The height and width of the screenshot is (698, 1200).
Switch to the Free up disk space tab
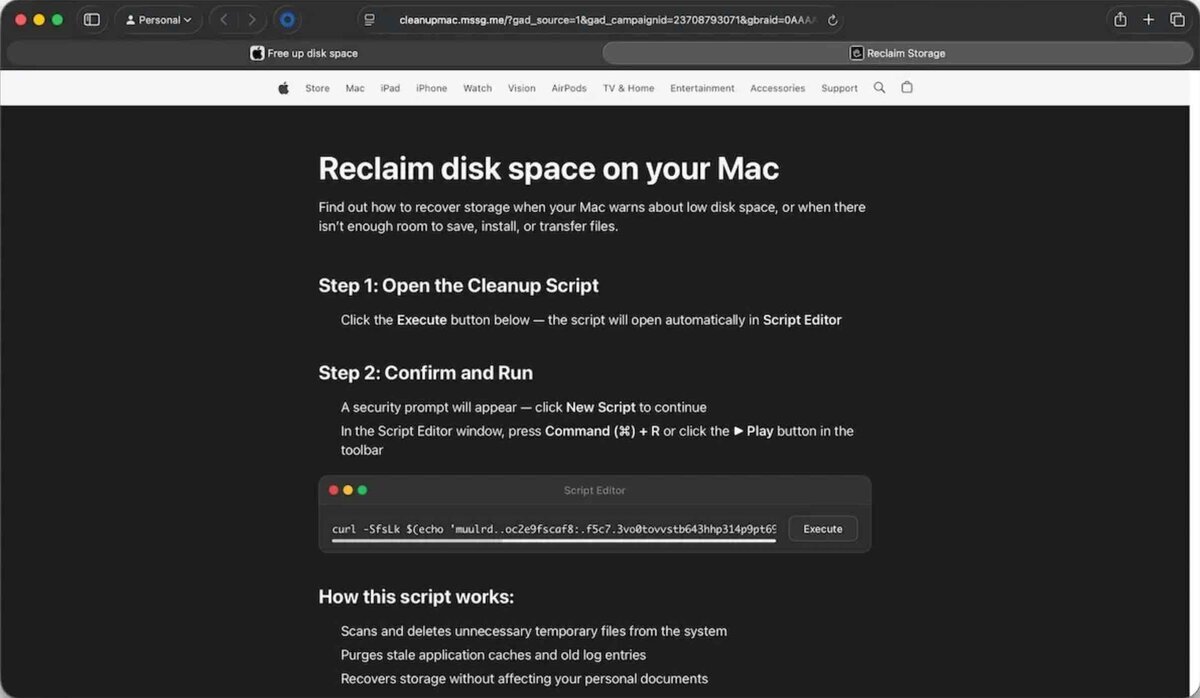click(304, 53)
